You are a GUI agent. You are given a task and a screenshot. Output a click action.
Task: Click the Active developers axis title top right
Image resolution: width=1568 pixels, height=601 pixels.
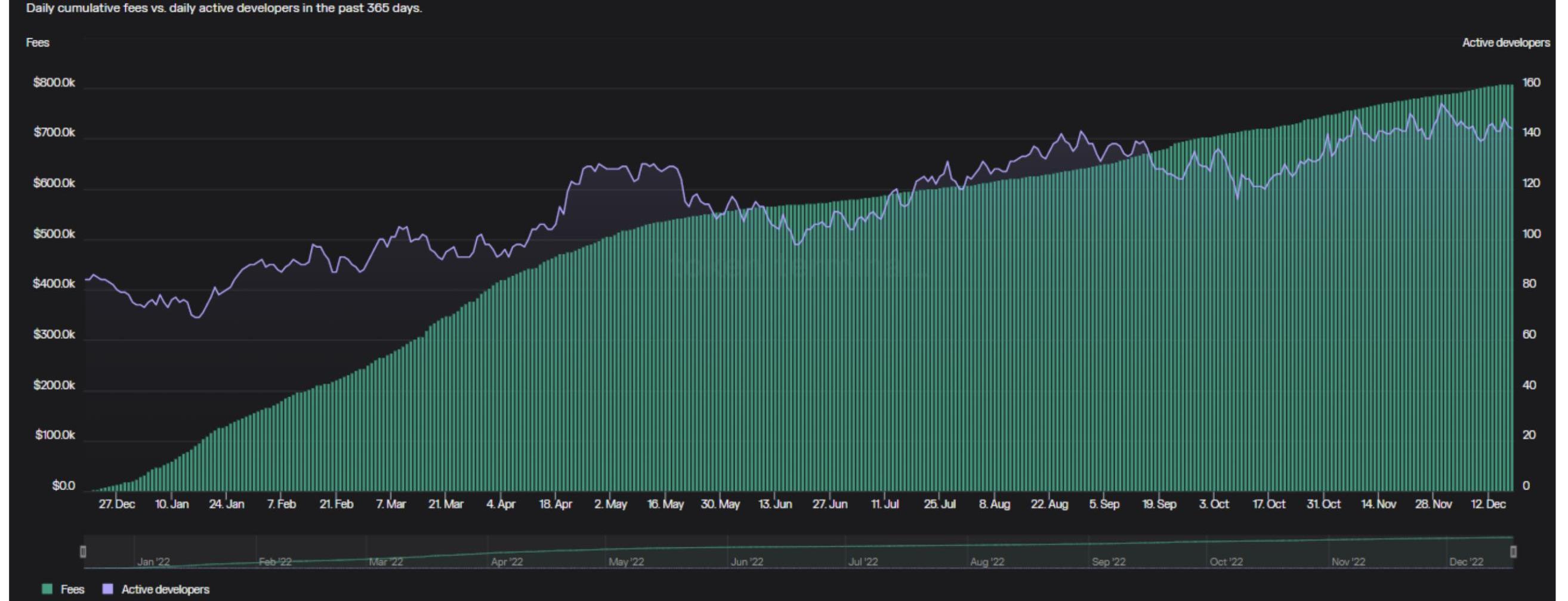pyautogui.click(x=1506, y=42)
